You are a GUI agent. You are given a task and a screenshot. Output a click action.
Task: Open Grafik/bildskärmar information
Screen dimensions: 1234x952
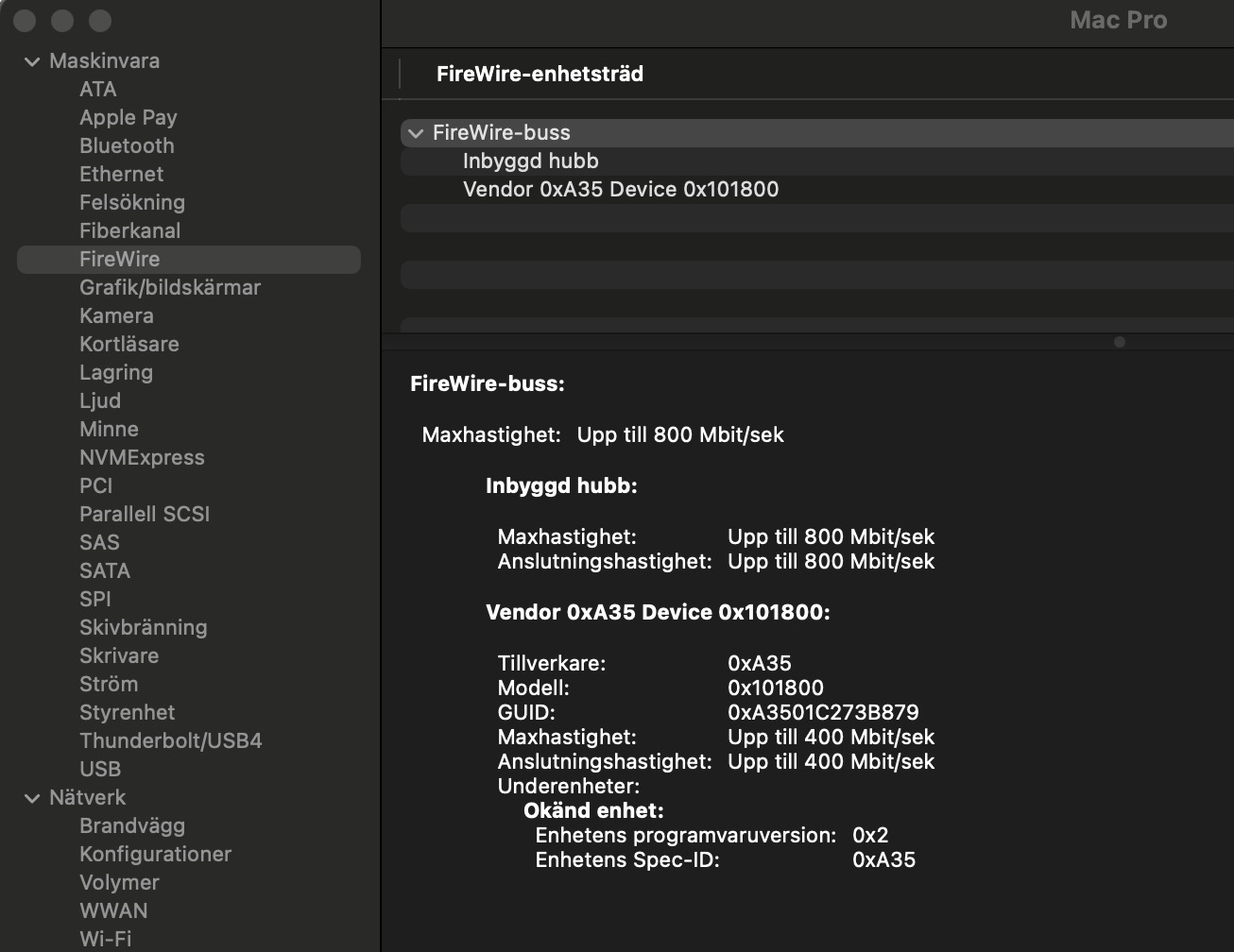click(170, 287)
